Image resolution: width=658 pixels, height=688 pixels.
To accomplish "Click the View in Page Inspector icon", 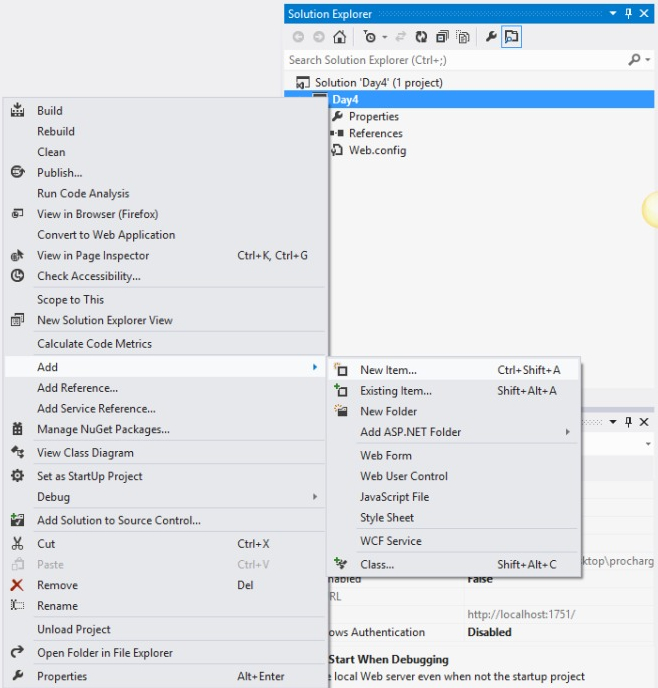I will coord(18,255).
